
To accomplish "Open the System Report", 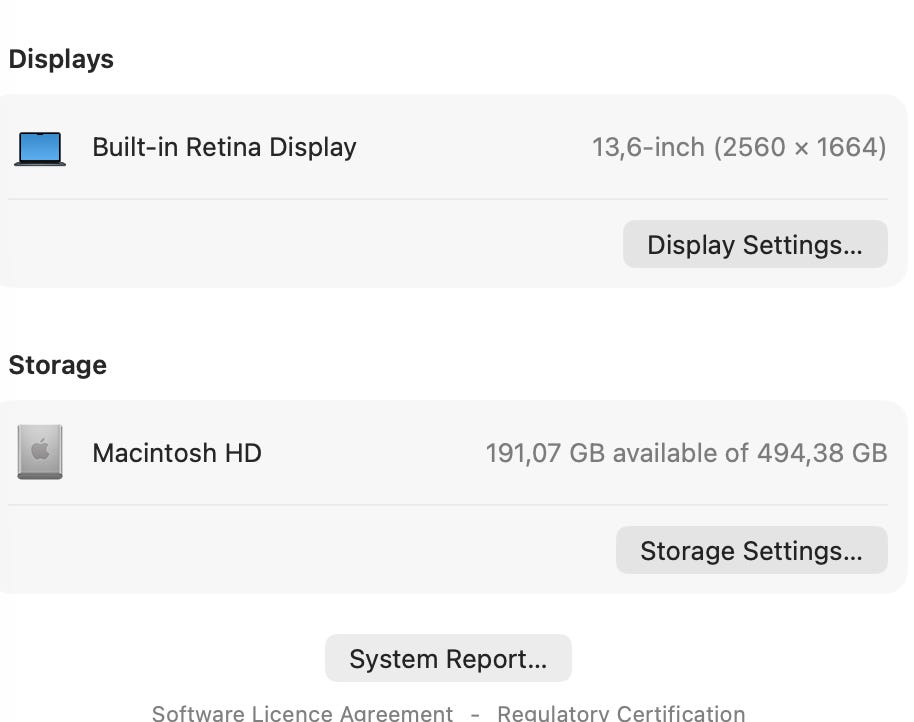I will (x=448, y=659).
